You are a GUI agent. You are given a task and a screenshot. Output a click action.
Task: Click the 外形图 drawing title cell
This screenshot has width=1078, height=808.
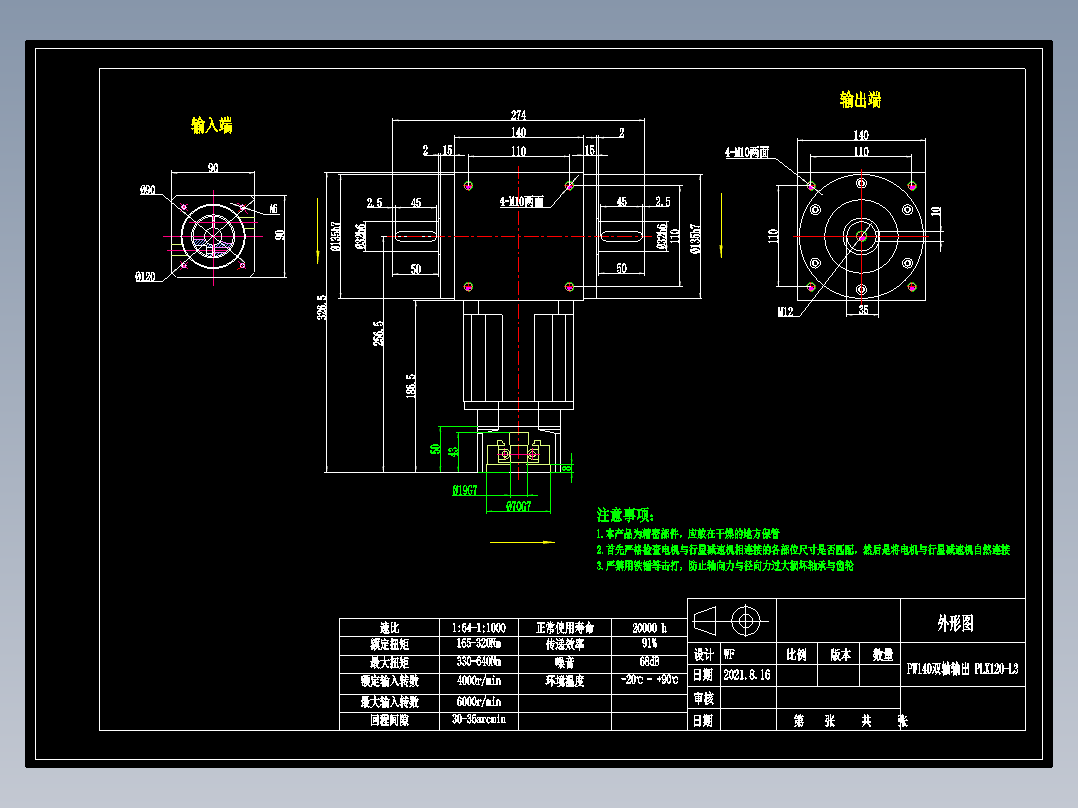coord(958,623)
